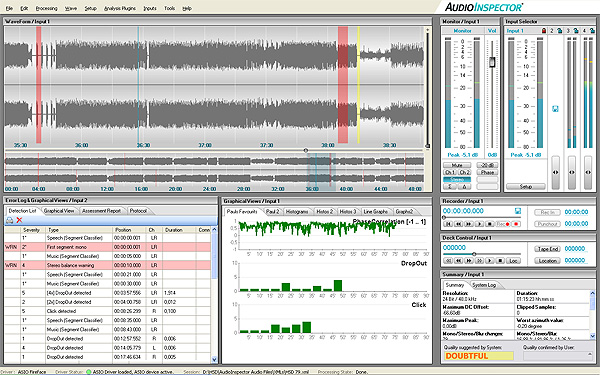Toggle the Ch 1 monitor button
The image size is (600, 375).
[x=450, y=172]
